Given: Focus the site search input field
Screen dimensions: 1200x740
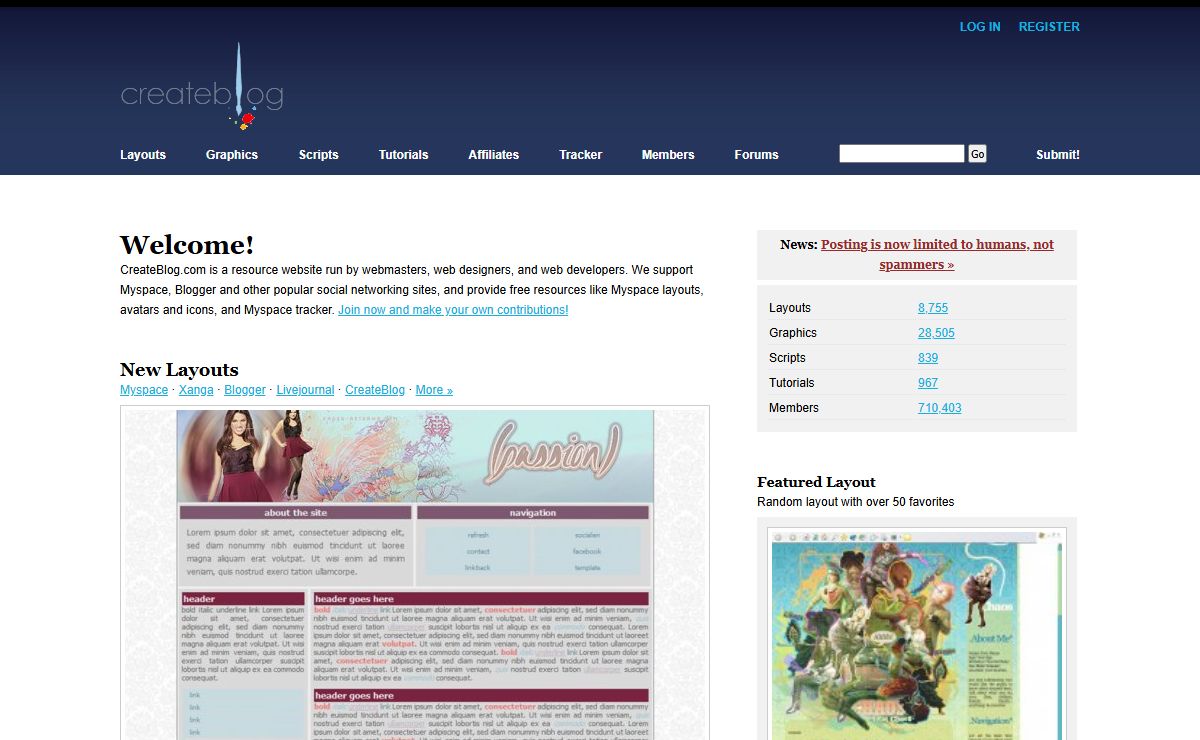Looking at the screenshot, I should tap(902, 153).
